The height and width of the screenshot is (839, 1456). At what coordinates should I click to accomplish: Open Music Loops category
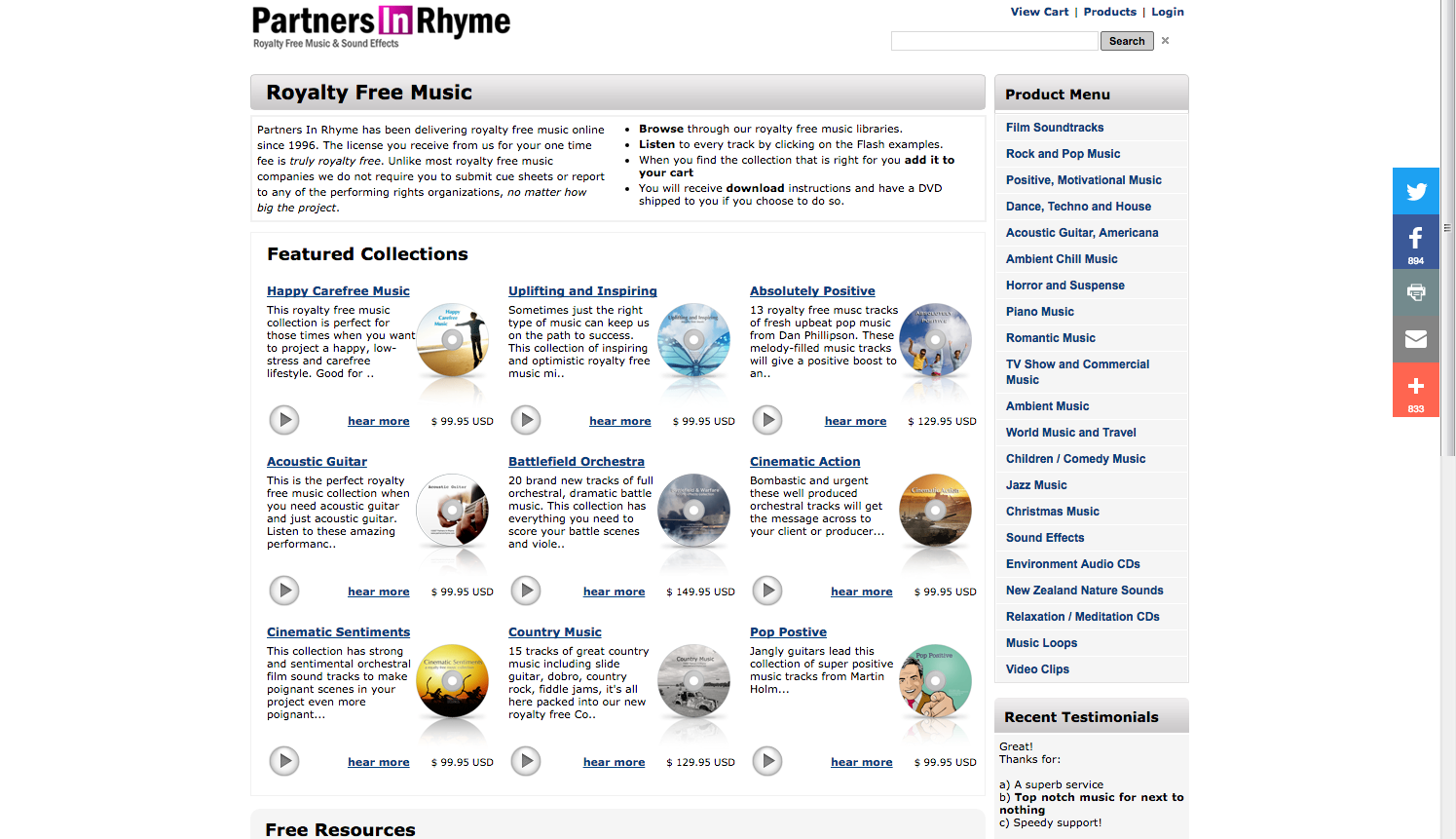[x=1041, y=643]
